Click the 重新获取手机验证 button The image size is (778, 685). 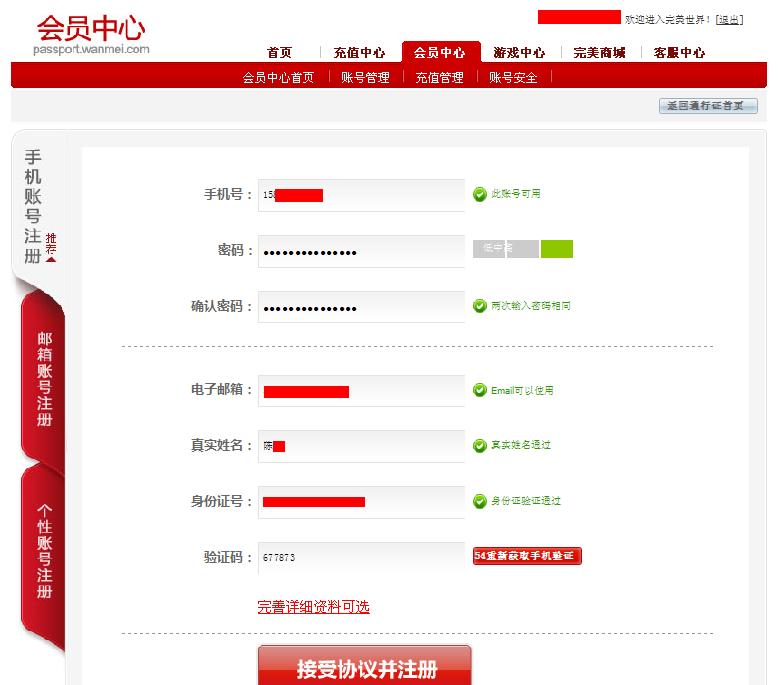coord(527,556)
